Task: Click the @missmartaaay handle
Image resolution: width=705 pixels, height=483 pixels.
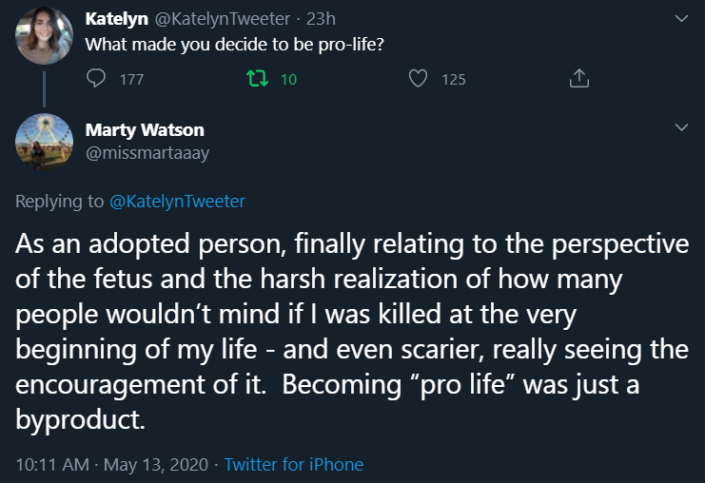Action: click(x=148, y=152)
